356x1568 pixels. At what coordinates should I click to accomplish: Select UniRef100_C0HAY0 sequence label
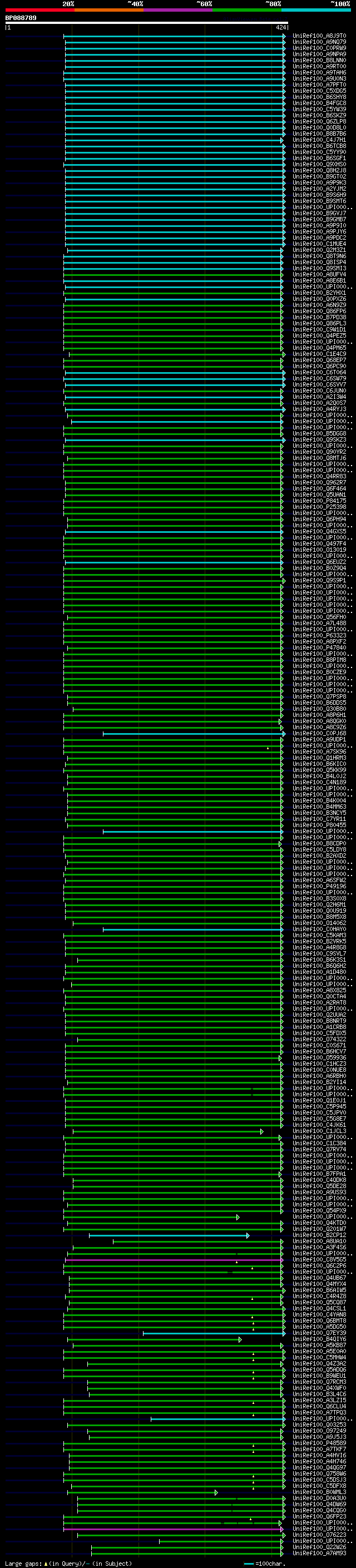click(x=319, y=929)
